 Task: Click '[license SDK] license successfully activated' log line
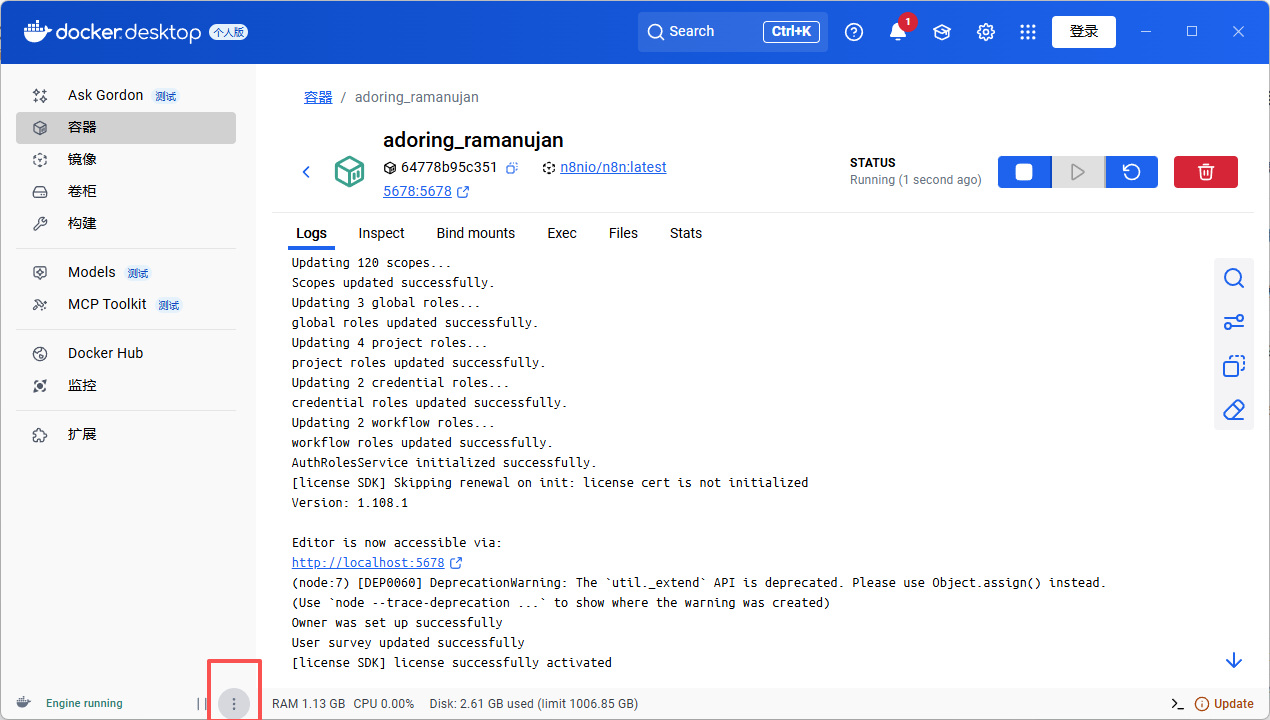tap(452, 663)
